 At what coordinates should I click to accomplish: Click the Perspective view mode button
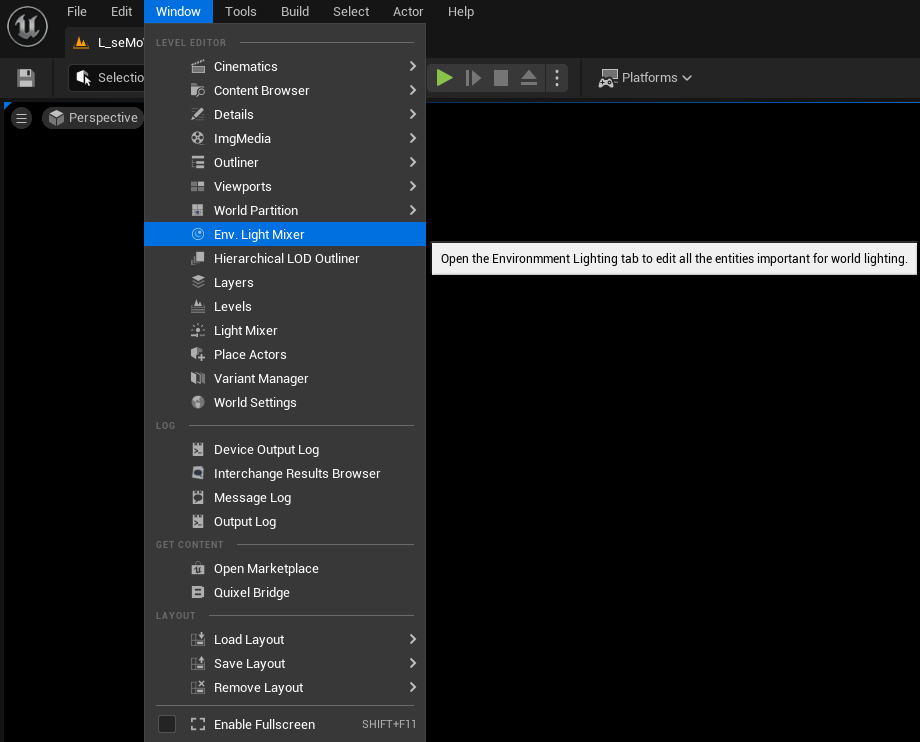93,118
